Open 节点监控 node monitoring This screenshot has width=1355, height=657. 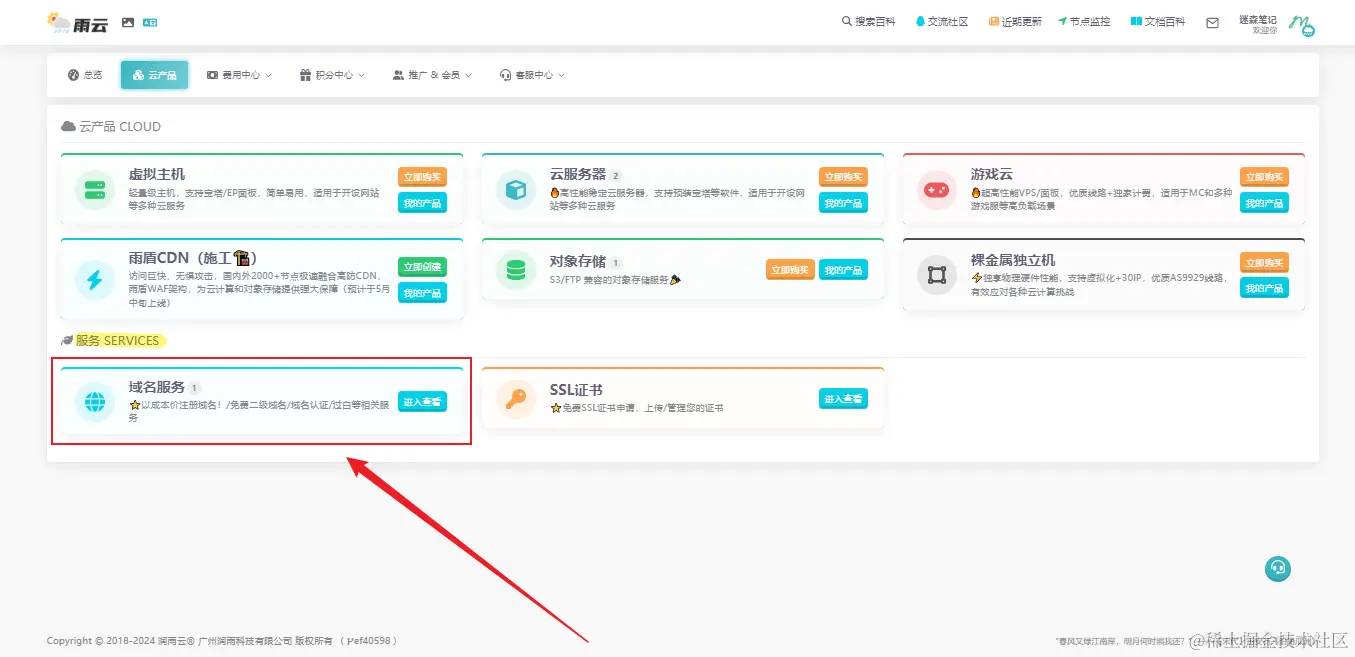1084,22
